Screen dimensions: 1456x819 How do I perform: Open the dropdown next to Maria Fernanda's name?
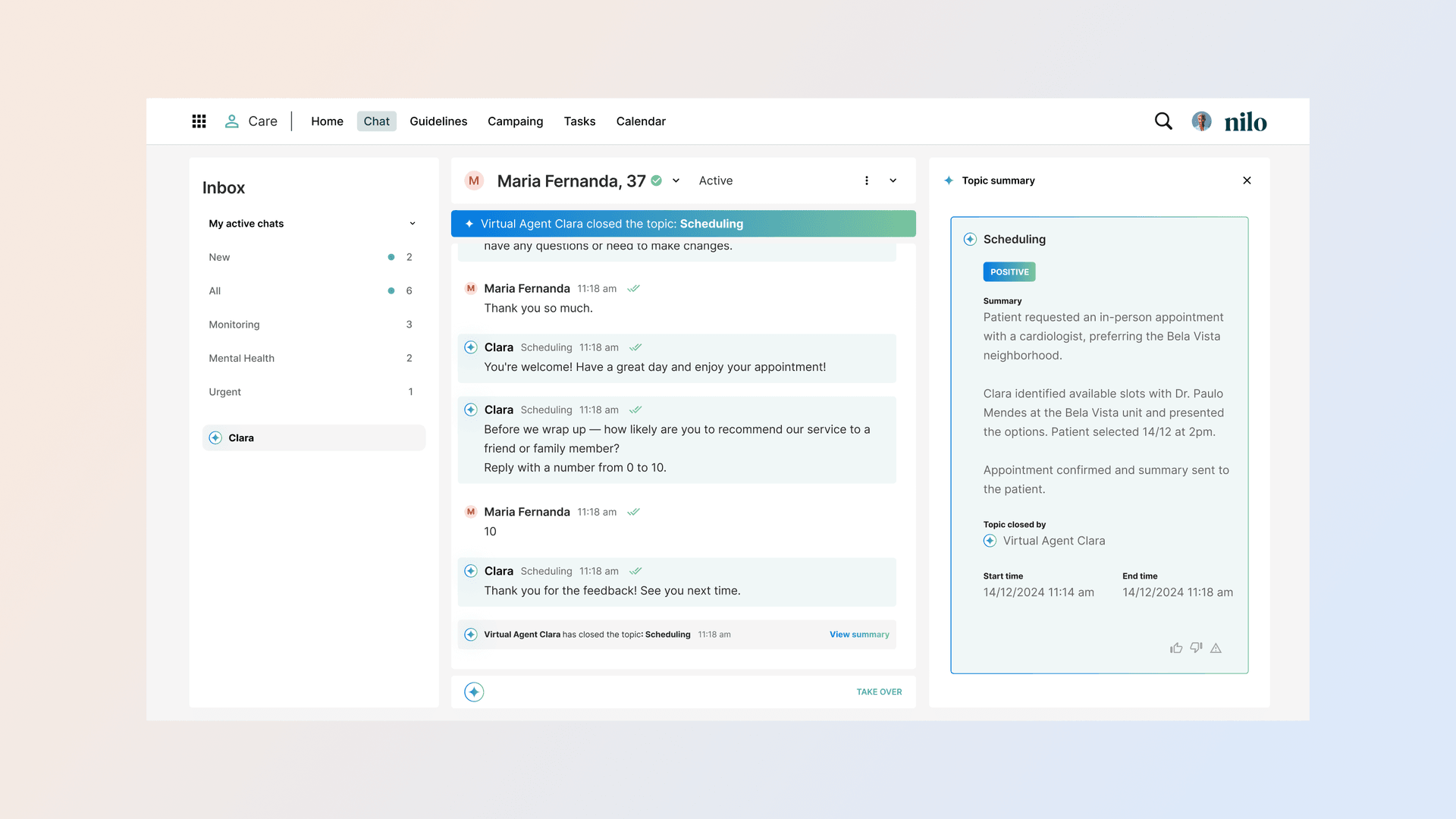676,180
